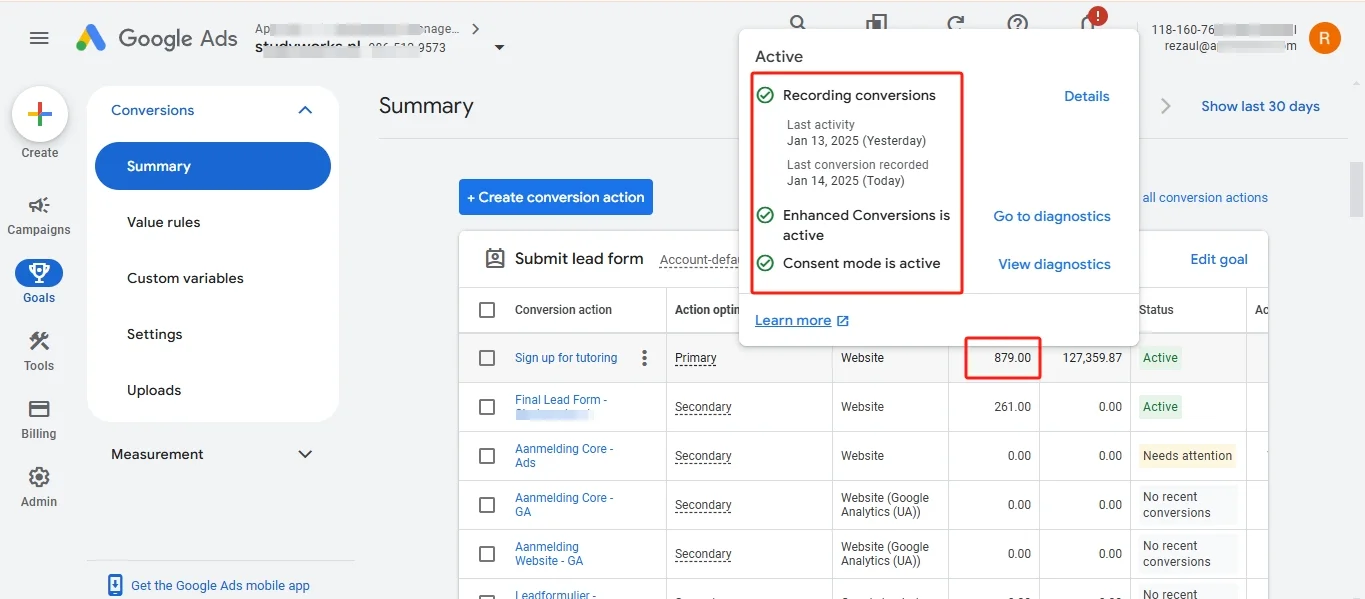Image resolution: width=1365 pixels, height=599 pixels.
Task: Click the Create plus button
Action: point(40,115)
